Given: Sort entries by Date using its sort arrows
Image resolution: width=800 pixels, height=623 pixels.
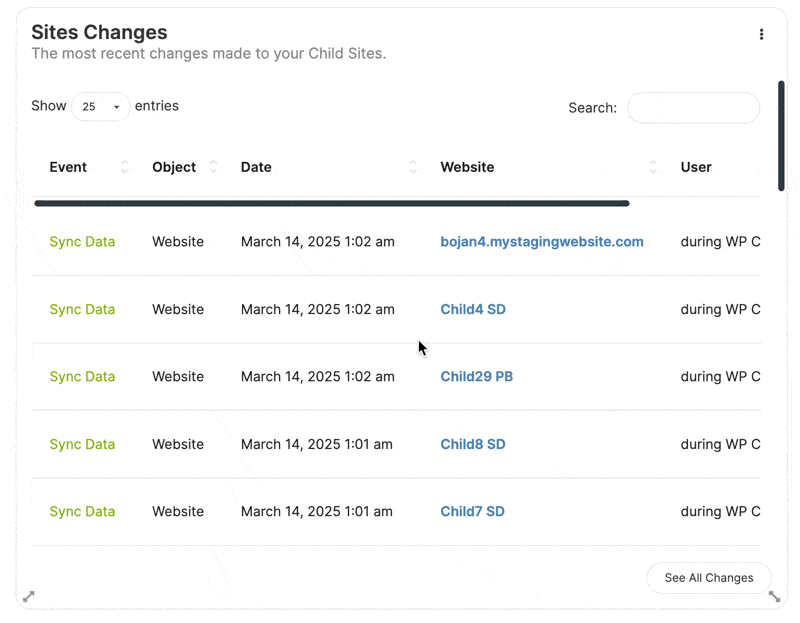Looking at the screenshot, I should point(414,167).
